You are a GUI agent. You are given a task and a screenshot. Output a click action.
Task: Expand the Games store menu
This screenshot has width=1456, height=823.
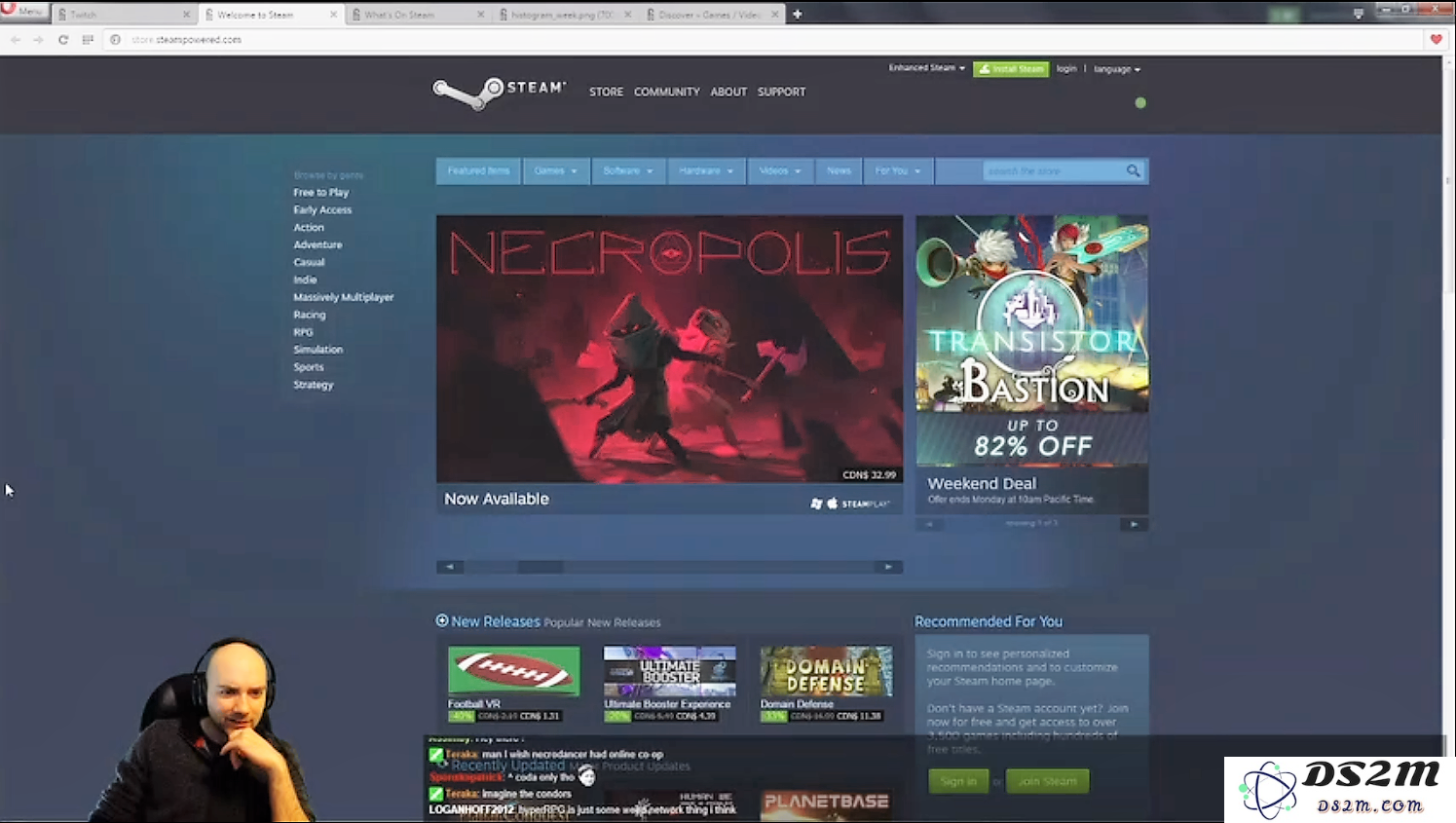(556, 170)
